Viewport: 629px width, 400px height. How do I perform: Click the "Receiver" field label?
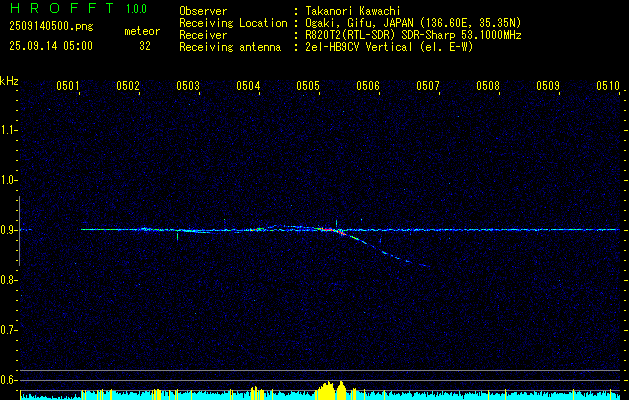[203, 35]
